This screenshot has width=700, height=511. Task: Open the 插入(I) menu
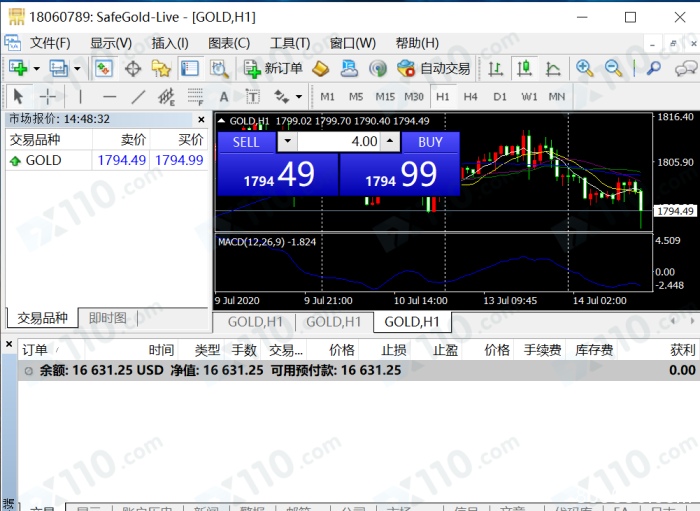[170, 43]
